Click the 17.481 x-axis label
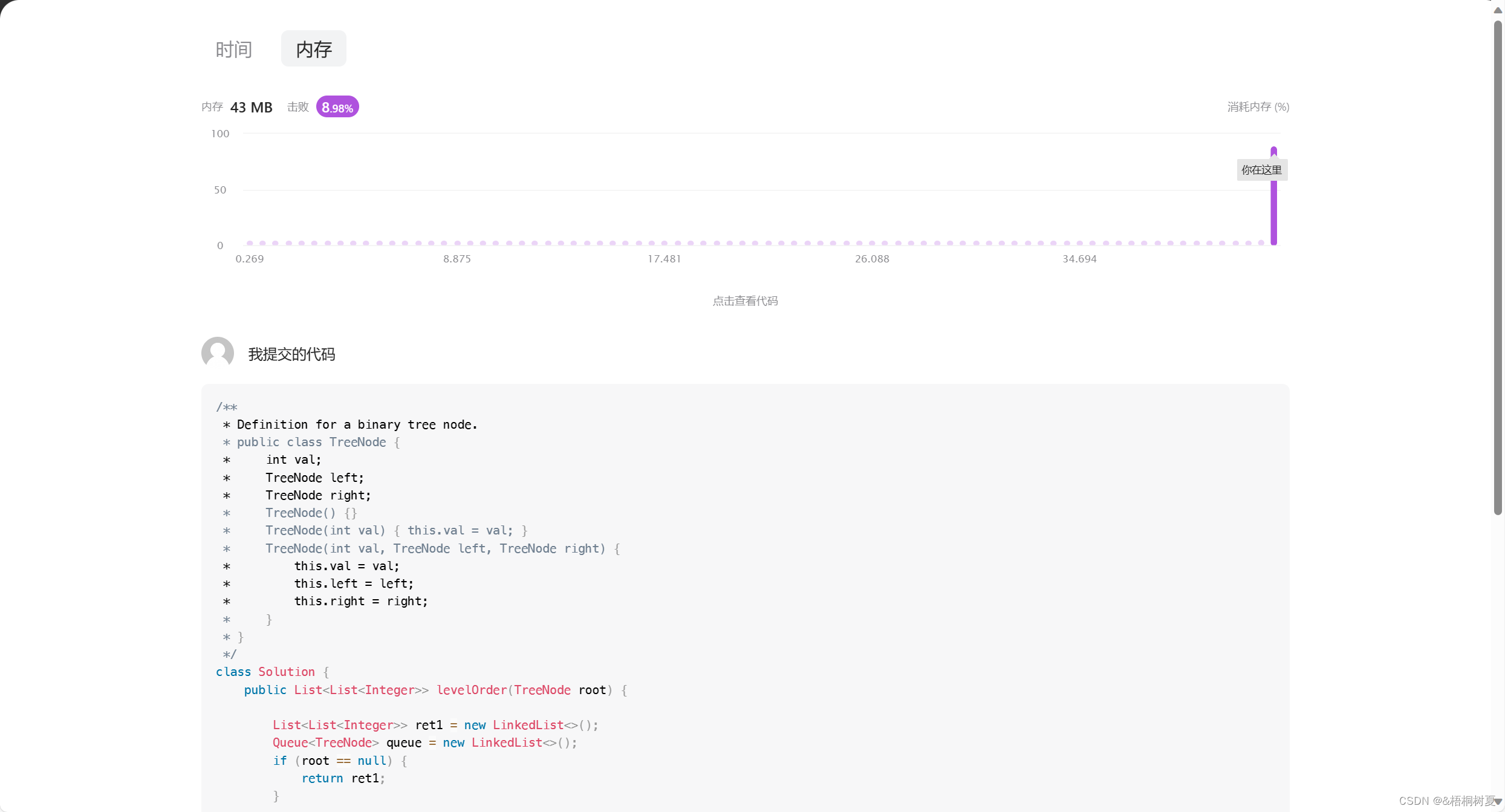This screenshot has height=812, width=1505. pos(665,259)
